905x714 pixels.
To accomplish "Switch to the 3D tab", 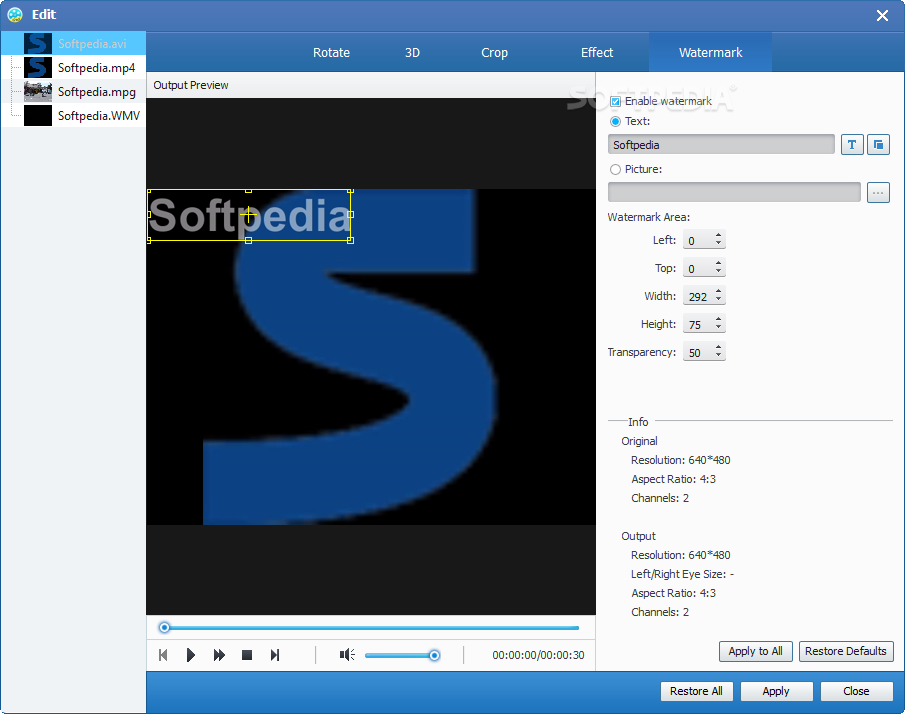I will 412,53.
